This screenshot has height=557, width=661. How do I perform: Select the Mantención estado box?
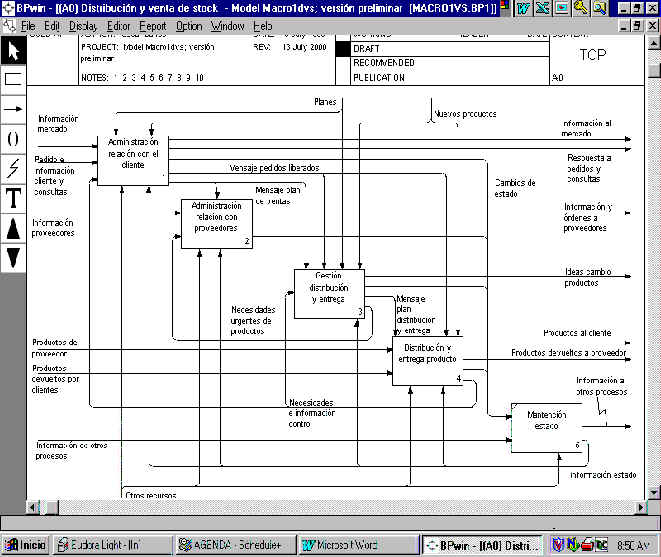(x=547, y=428)
